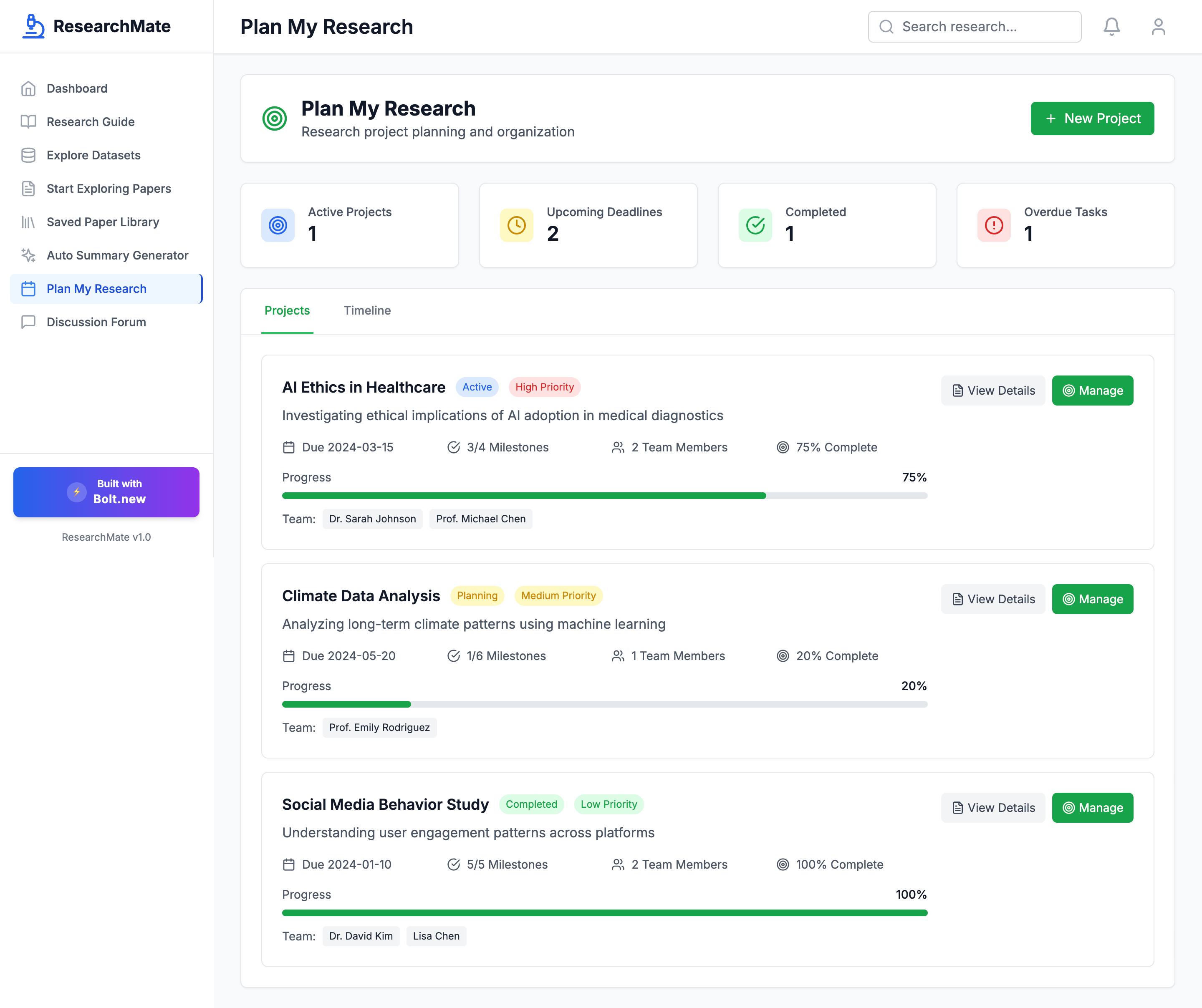Select the Projects tab
This screenshot has width=1202, height=1008.
pos(287,310)
